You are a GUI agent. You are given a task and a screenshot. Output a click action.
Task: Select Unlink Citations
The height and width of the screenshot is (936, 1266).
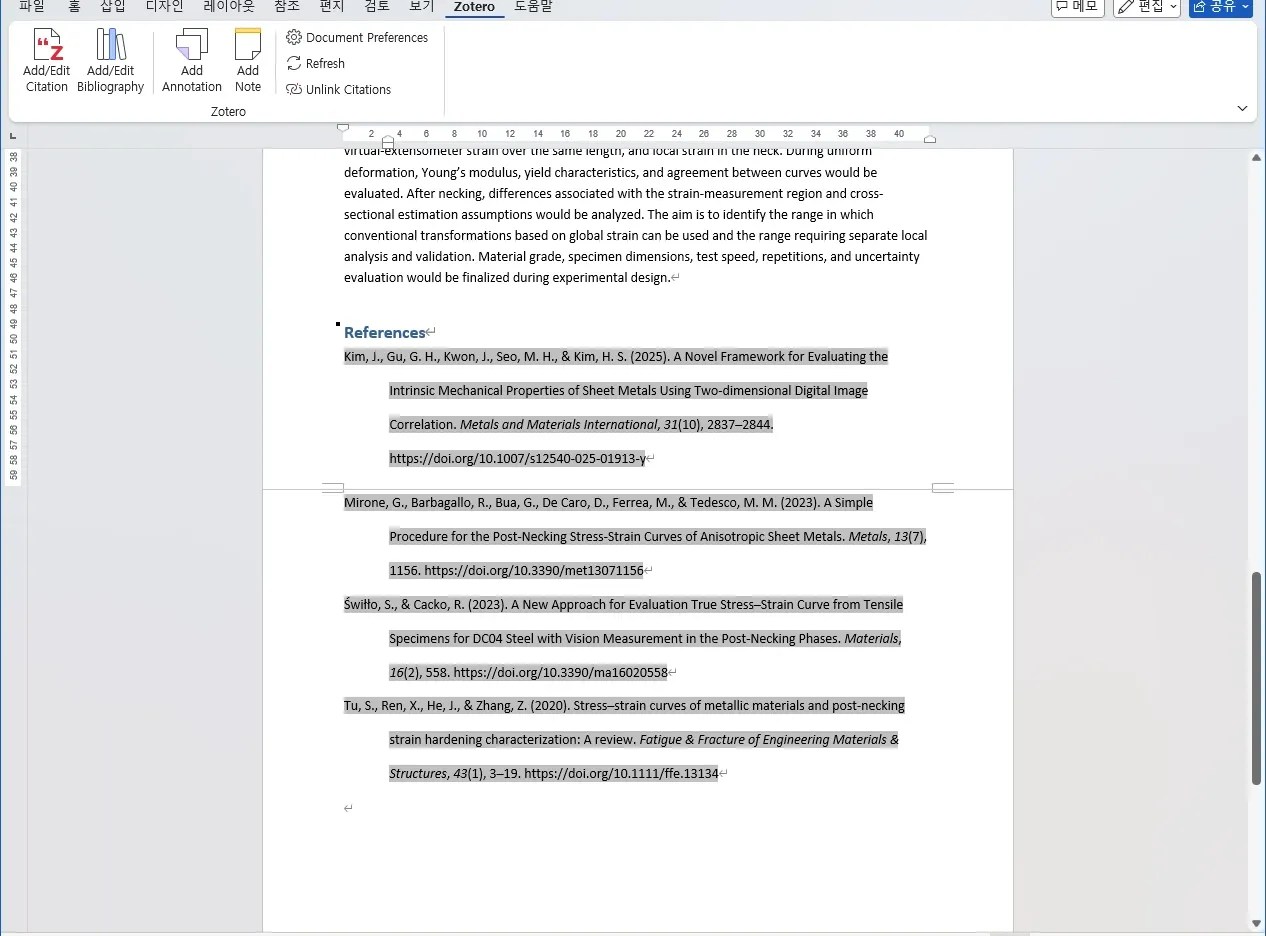(x=339, y=89)
